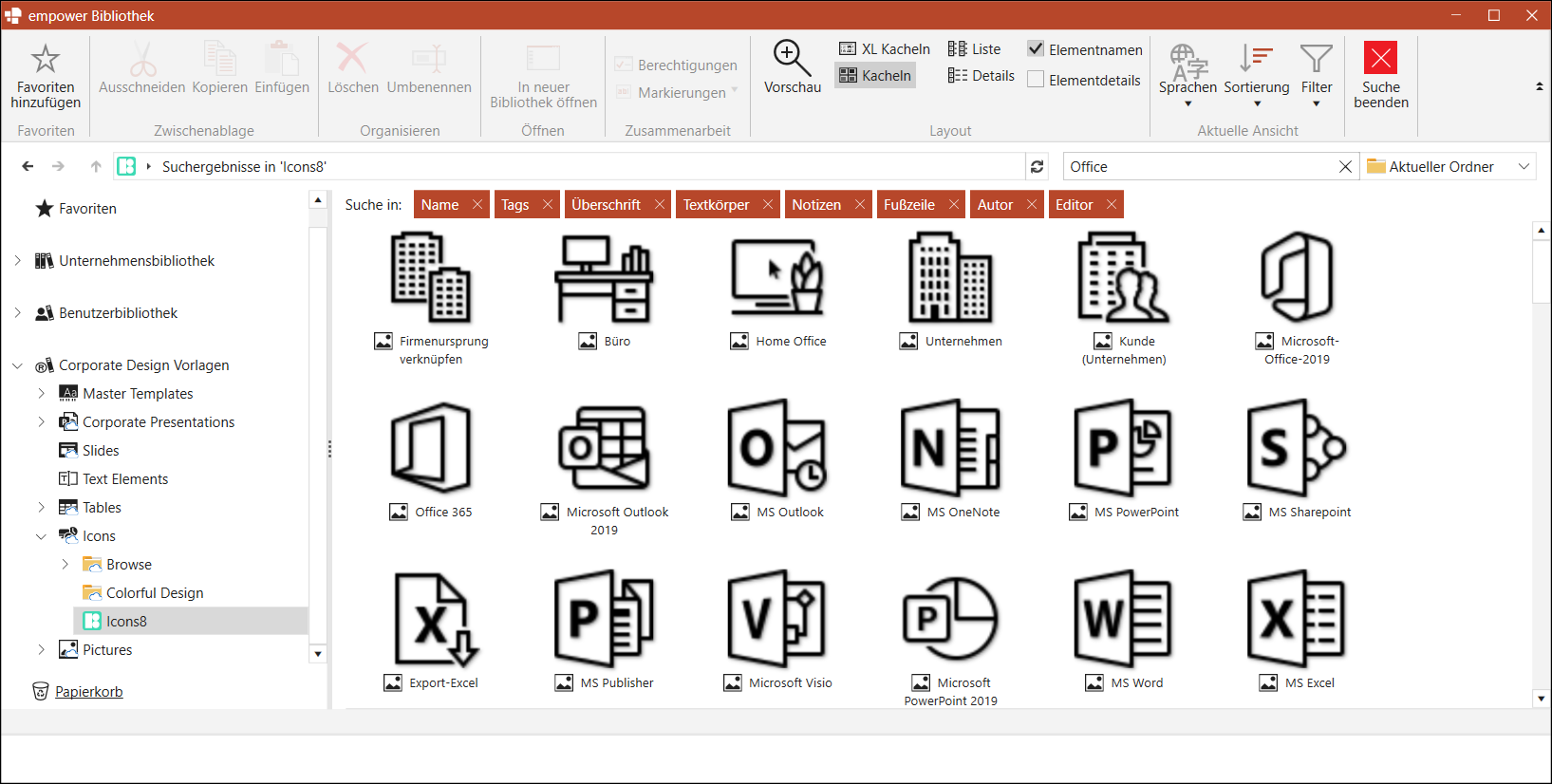Go back to the previous location
This screenshot has height=784, width=1552.
pyautogui.click(x=28, y=166)
